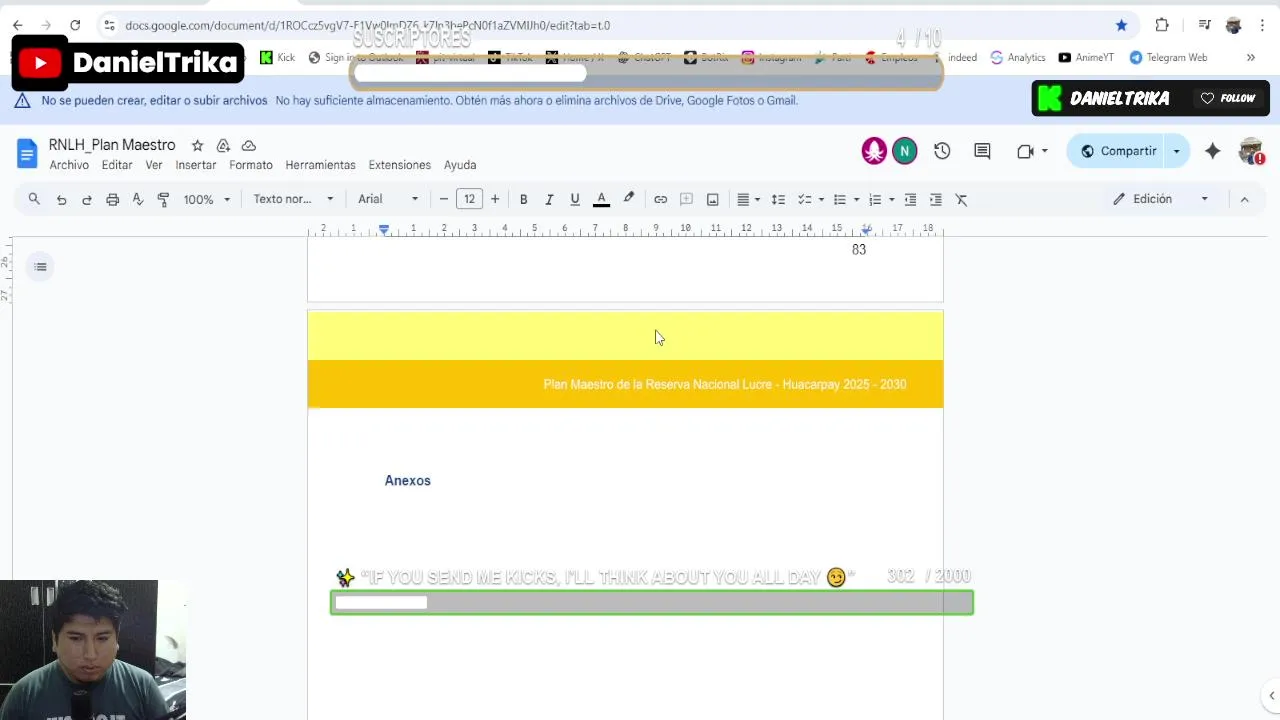Check the cloud document status icon
The image size is (1280, 720).
point(249,145)
